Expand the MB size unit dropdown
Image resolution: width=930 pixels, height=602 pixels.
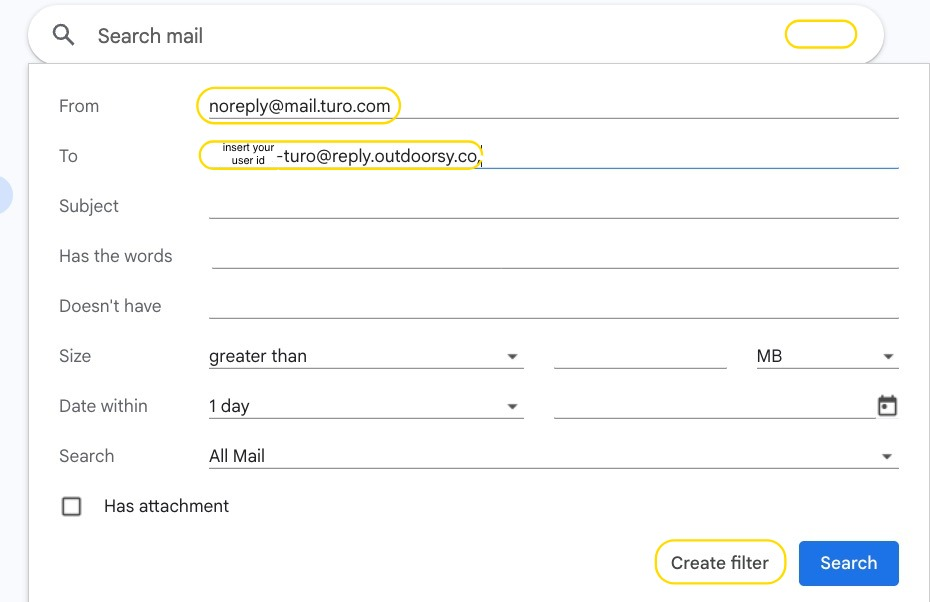826,356
